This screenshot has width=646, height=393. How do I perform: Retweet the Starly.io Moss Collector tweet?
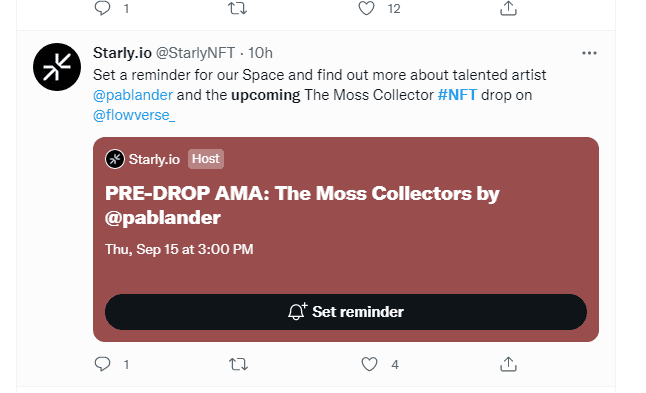(x=238, y=364)
